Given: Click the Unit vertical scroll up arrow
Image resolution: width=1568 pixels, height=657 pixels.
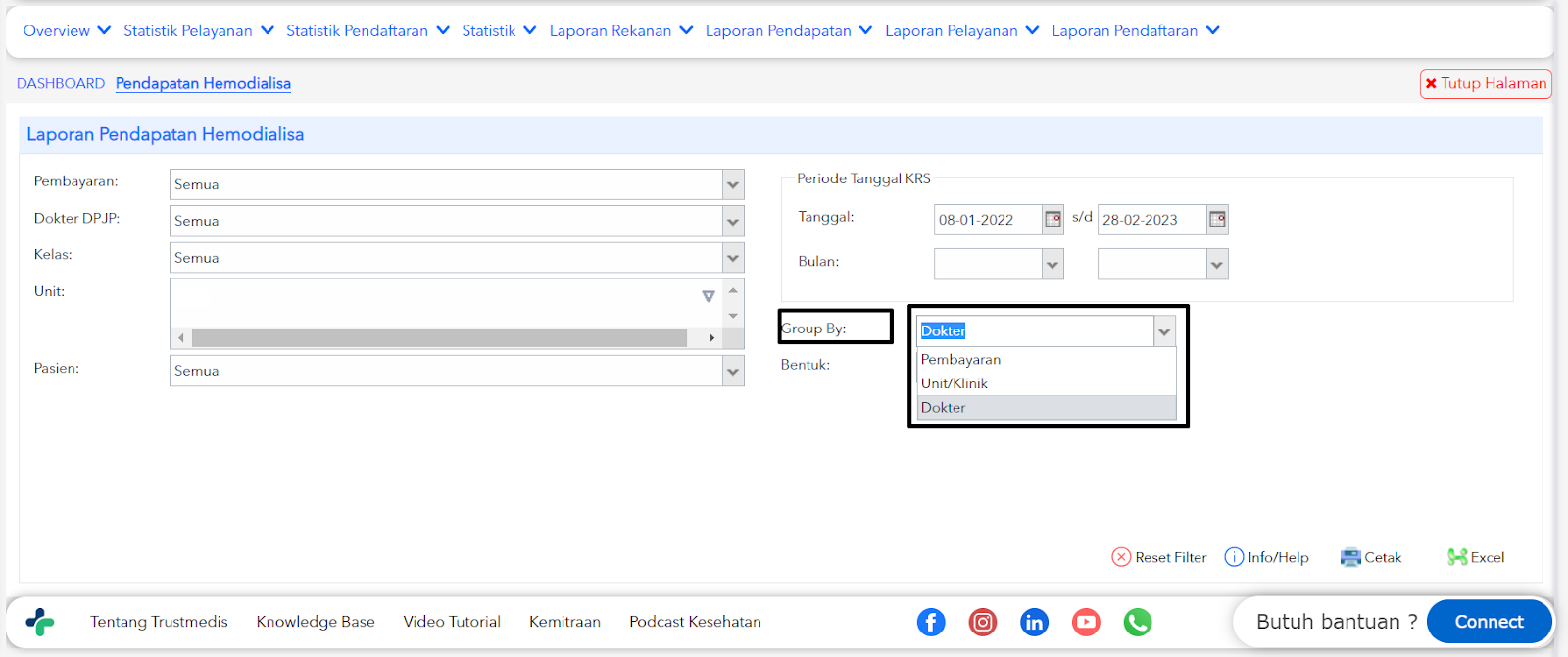Looking at the screenshot, I should click(x=733, y=290).
